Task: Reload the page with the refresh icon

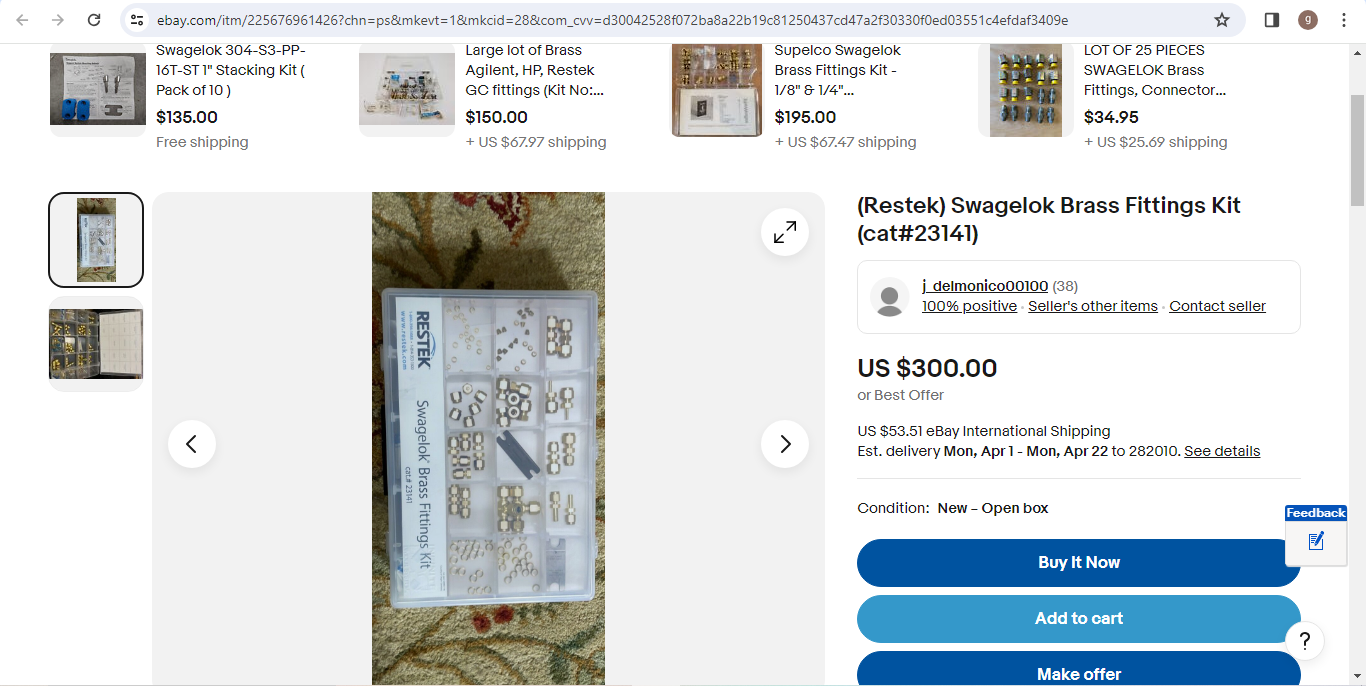Action: [x=94, y=20]
